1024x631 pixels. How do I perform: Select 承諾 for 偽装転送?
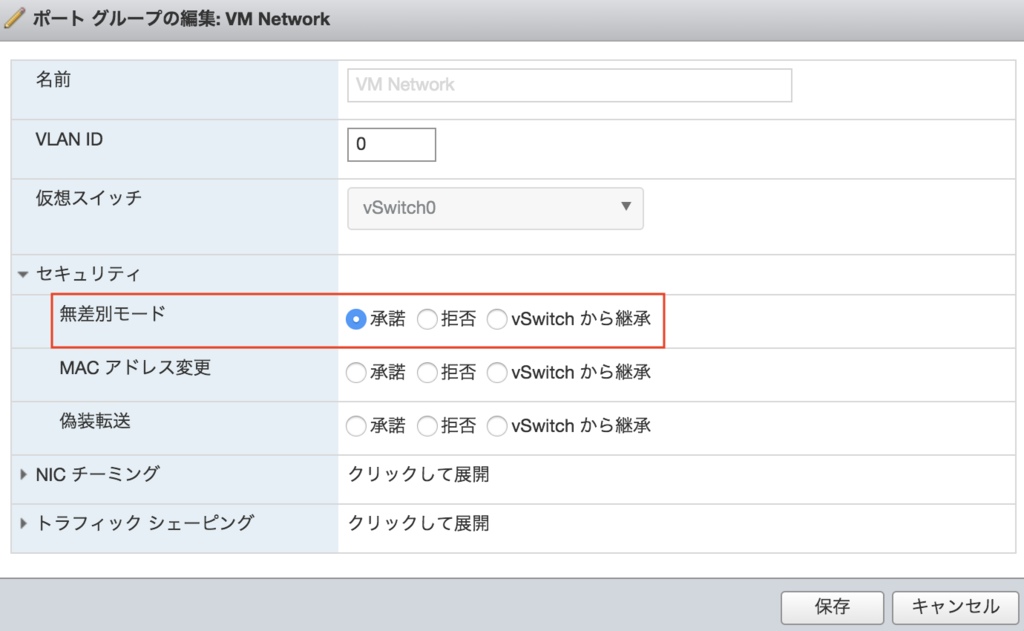(x=356, y=427)
